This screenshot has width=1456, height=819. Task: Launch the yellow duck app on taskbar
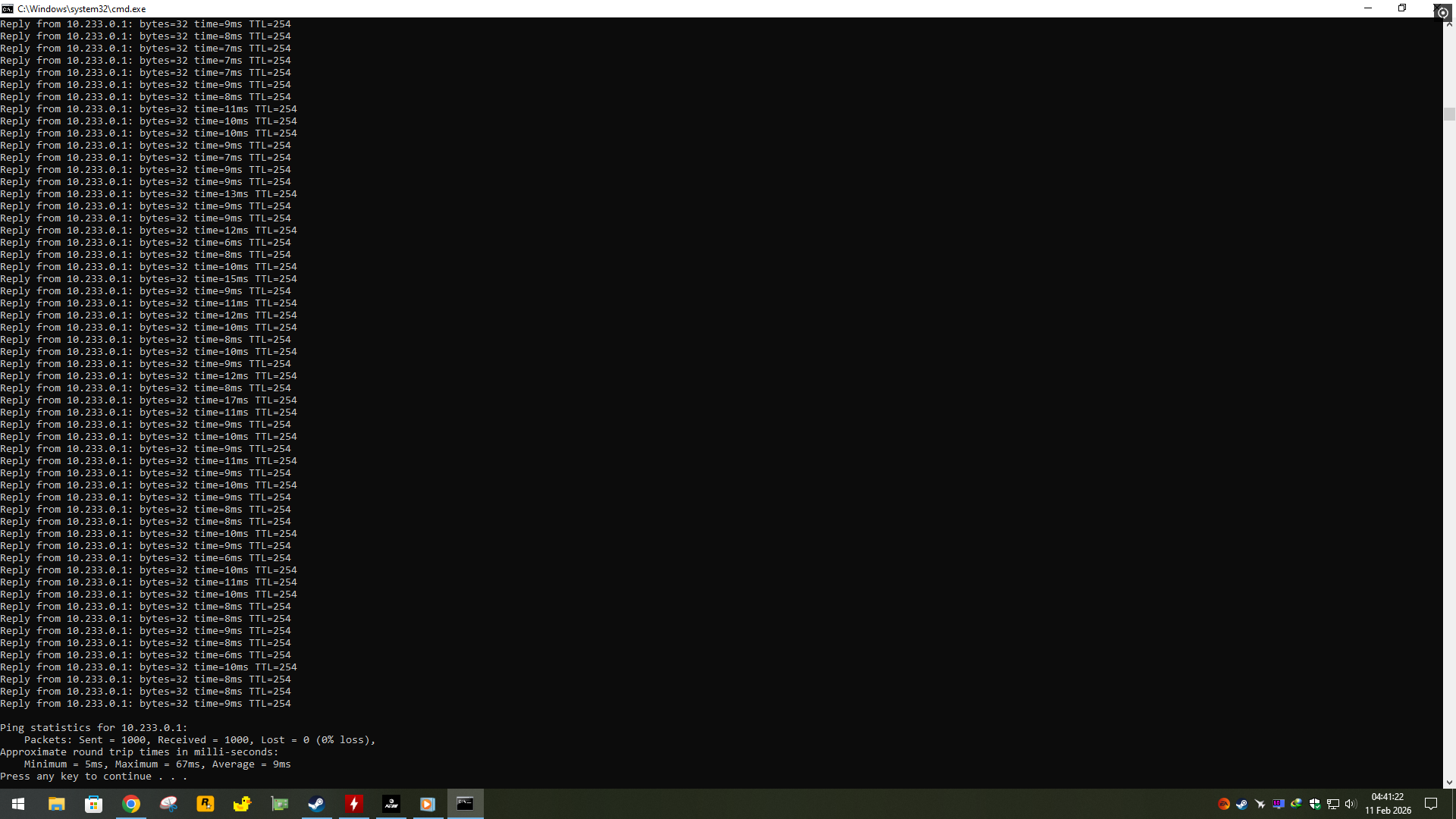click(x=242, y=804)
